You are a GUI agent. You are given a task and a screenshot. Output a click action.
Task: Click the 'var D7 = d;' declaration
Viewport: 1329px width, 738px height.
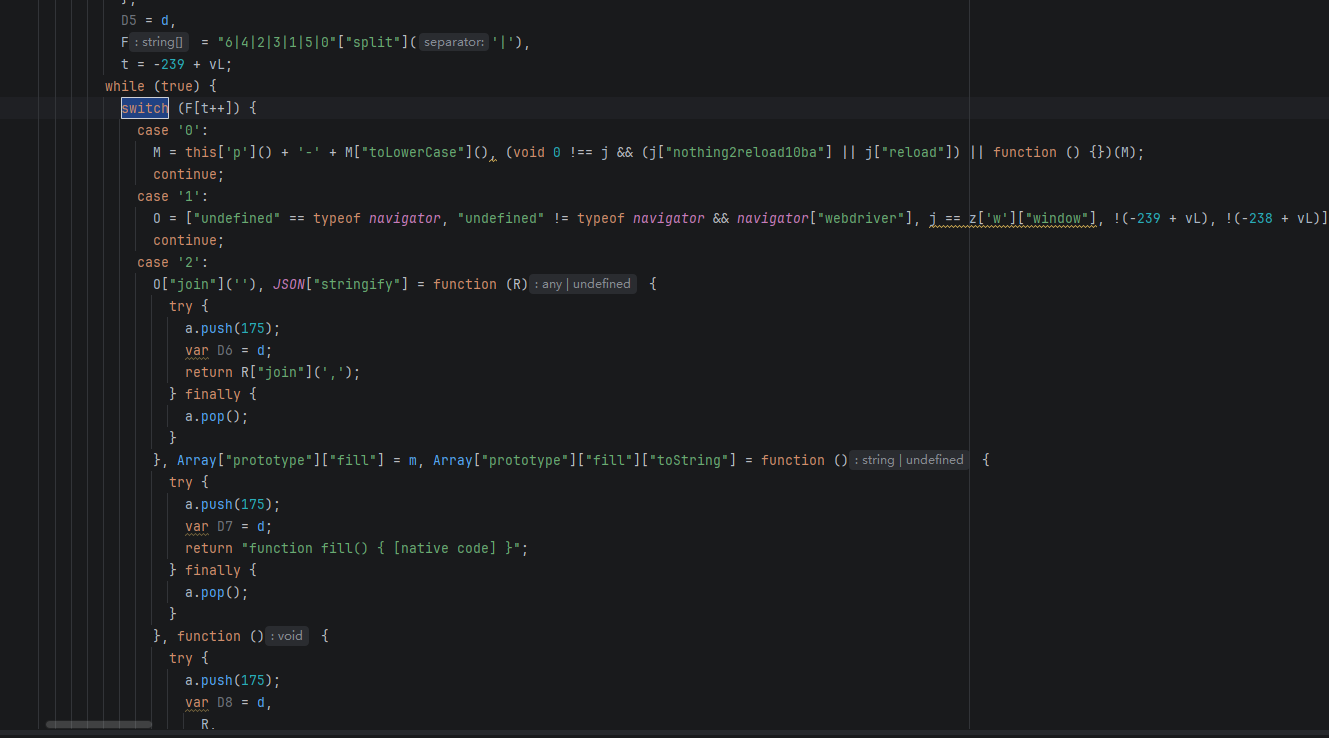coord(229,526)
